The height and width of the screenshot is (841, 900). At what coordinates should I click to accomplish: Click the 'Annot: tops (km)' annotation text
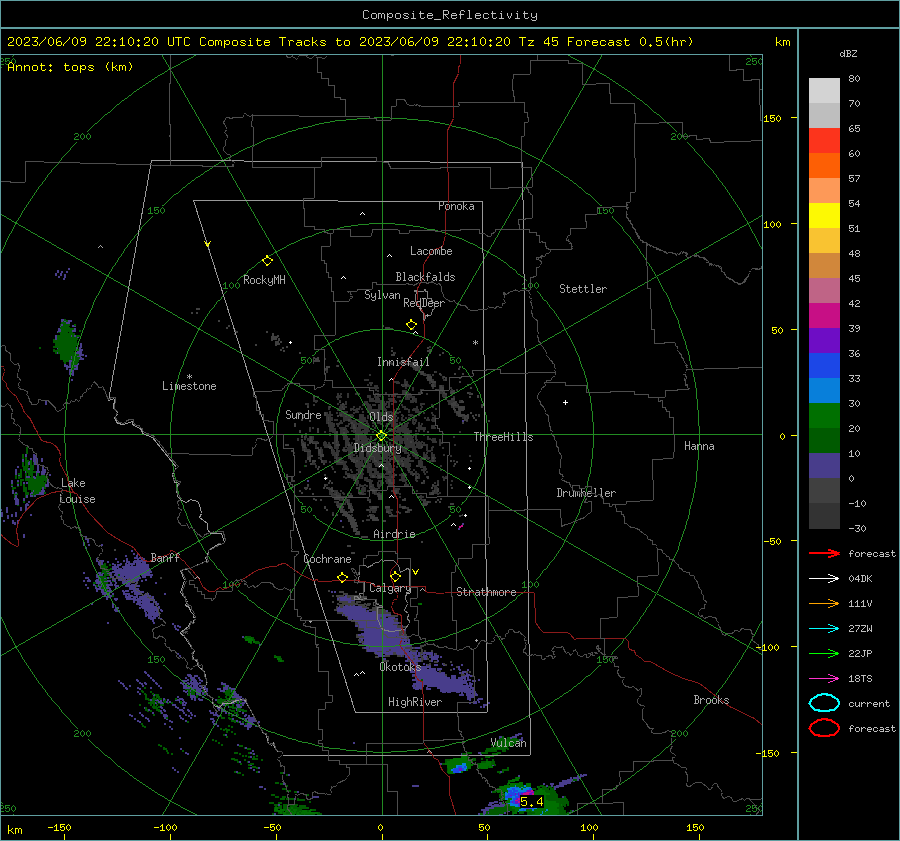click(70, 67)
